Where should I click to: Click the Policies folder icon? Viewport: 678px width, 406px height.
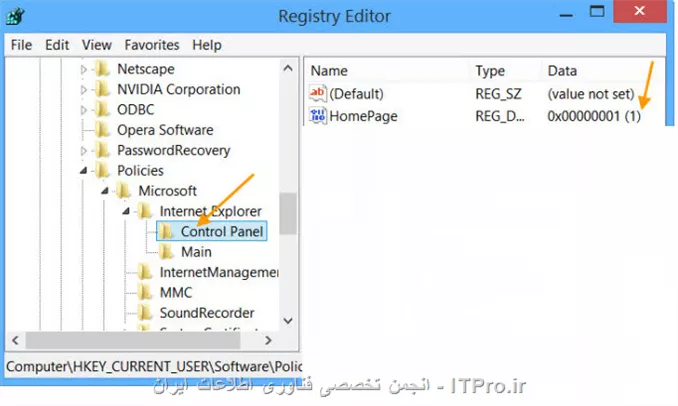(x=102, y=170)
